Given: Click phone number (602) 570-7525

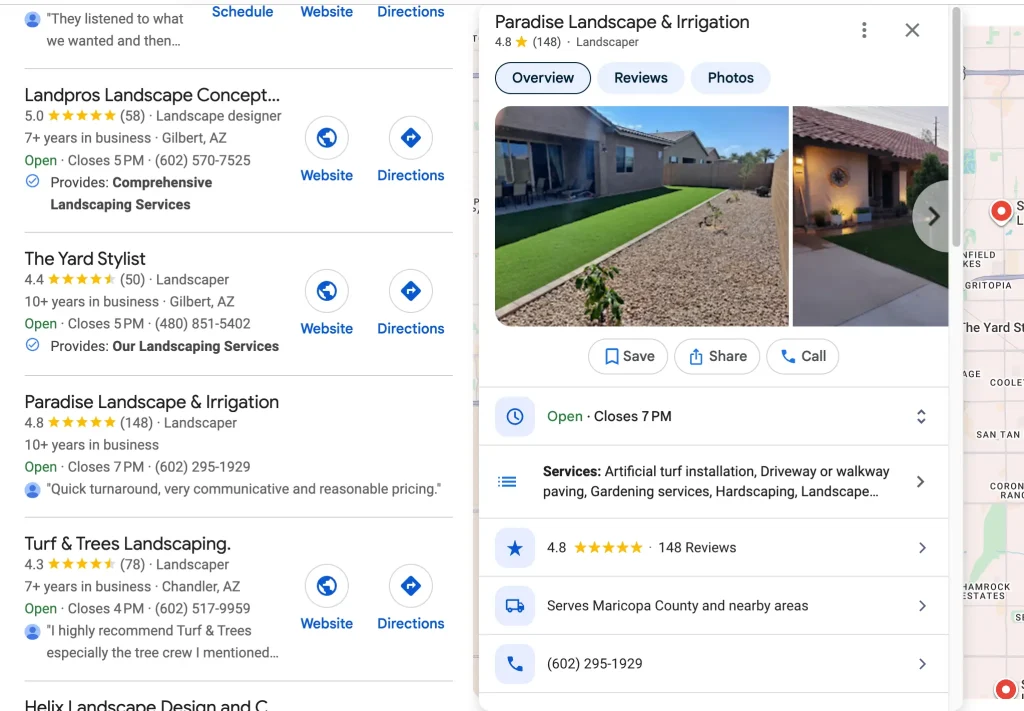Looking at the screenshot, I should pyautogui.click(x=202, y=160).
